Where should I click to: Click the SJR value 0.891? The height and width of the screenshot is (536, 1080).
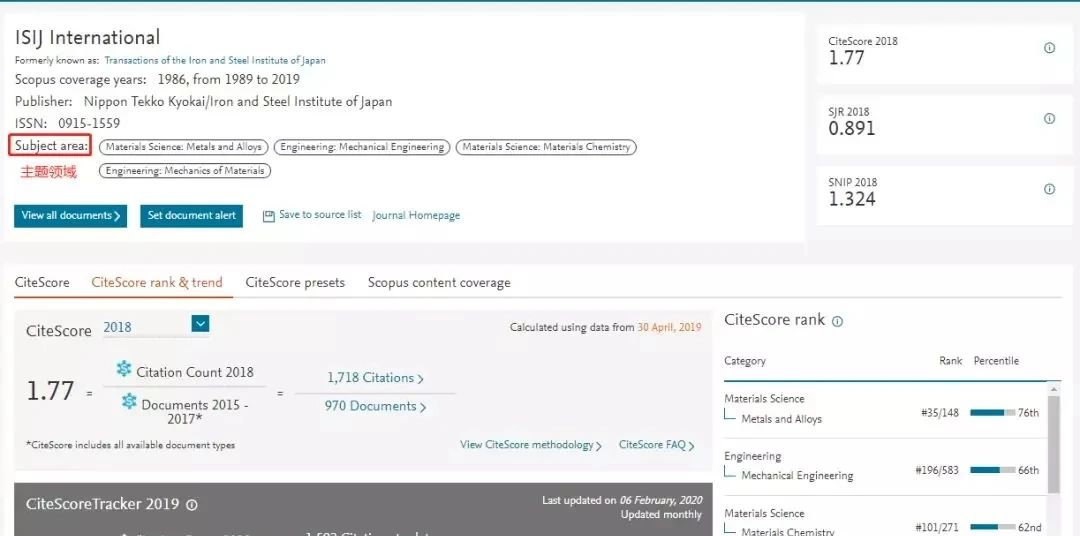click(852, 128)
